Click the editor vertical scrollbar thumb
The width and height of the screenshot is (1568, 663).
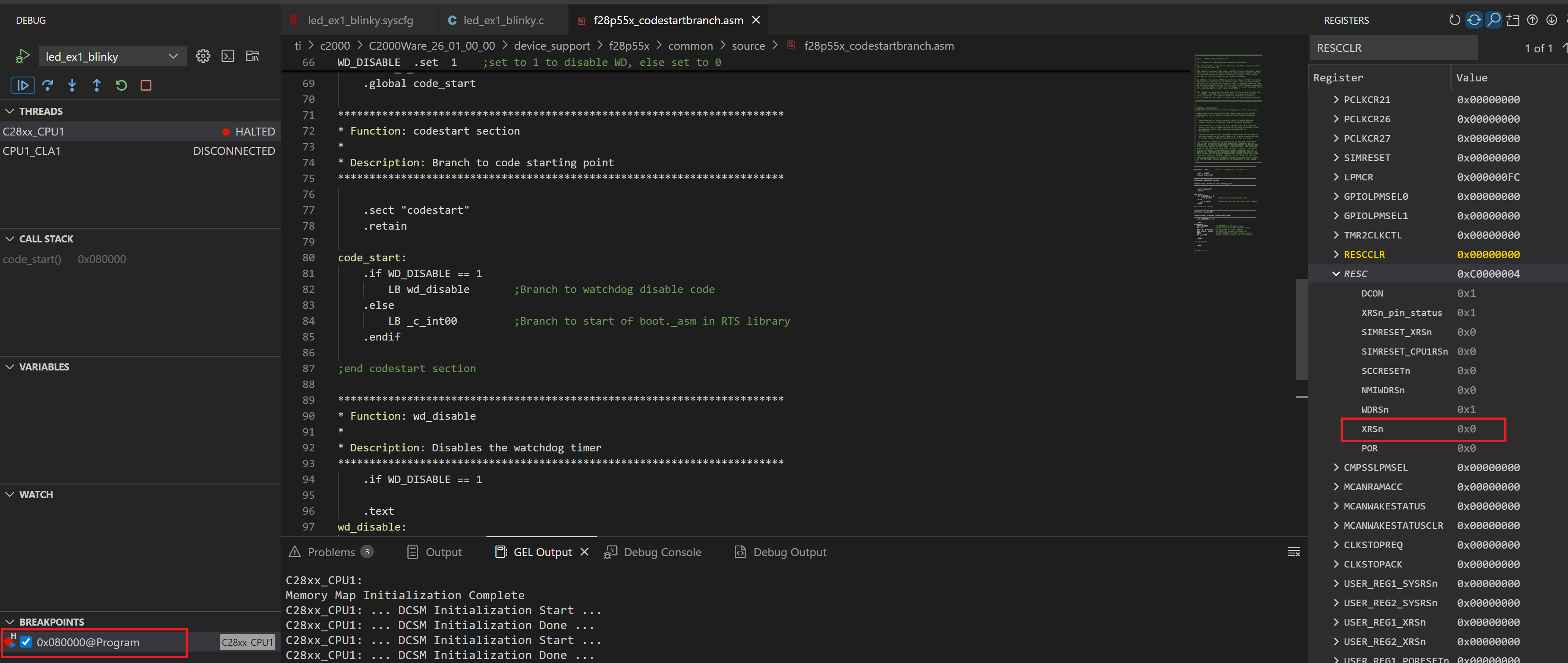coord(1301,329)
